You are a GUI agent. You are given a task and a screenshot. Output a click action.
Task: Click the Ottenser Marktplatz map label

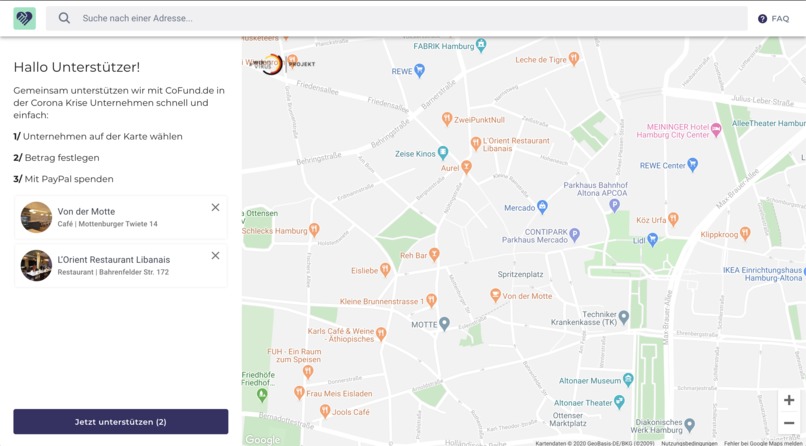click(x=567, y=419)
